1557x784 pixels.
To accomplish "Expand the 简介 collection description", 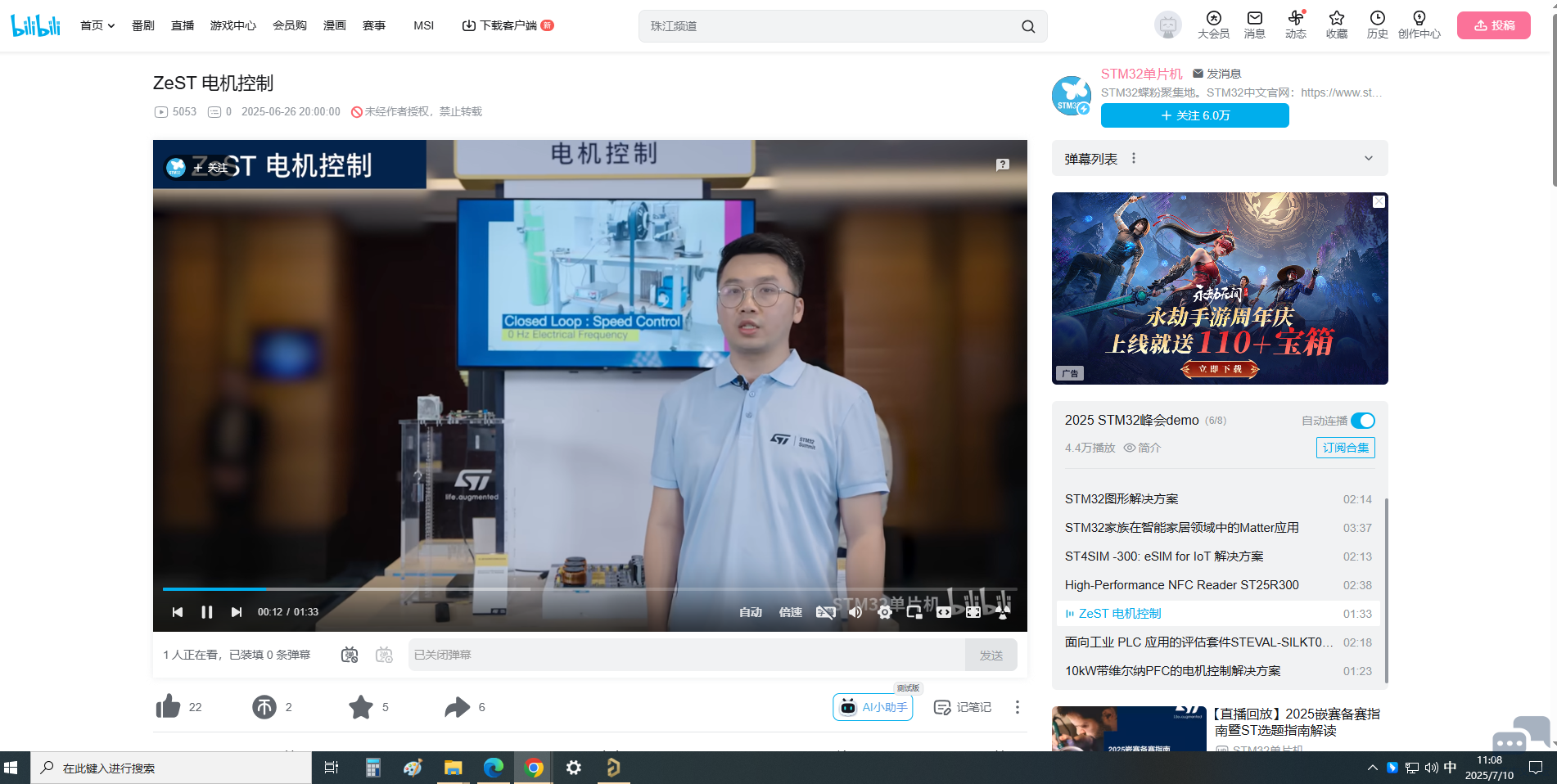I will point(1142,448).
